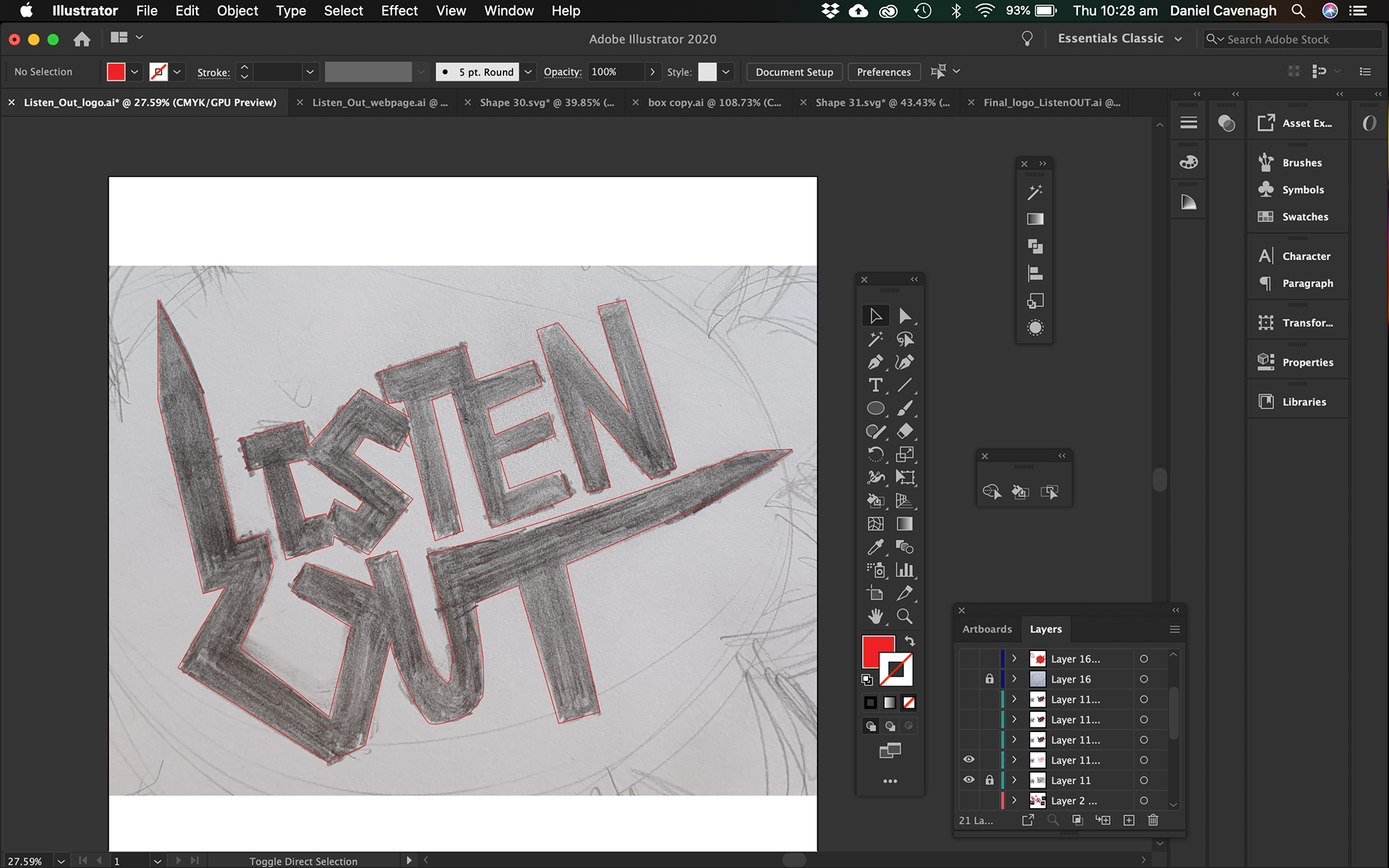This screenshot has height=868, width=1389.
Task: Select the Paintbrush tool
Action: pyautogui.click(x=904, y=409)
